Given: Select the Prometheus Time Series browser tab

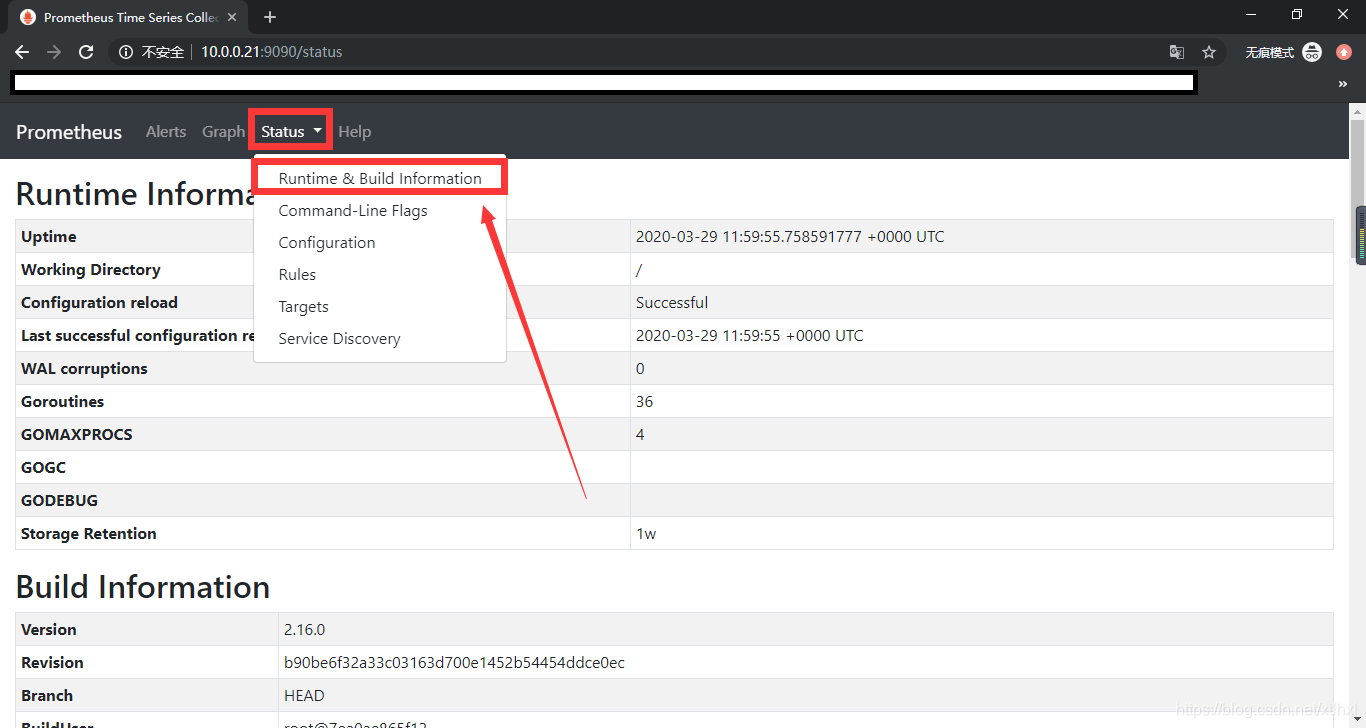Looking at the screenshot, I should pyautogui.click(x=128, y=17).
